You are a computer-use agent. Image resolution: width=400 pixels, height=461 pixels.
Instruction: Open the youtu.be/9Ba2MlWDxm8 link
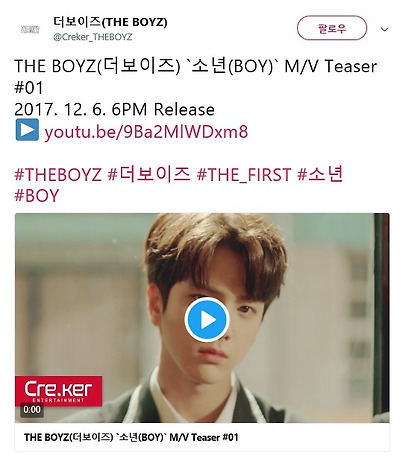click(146, 132)
